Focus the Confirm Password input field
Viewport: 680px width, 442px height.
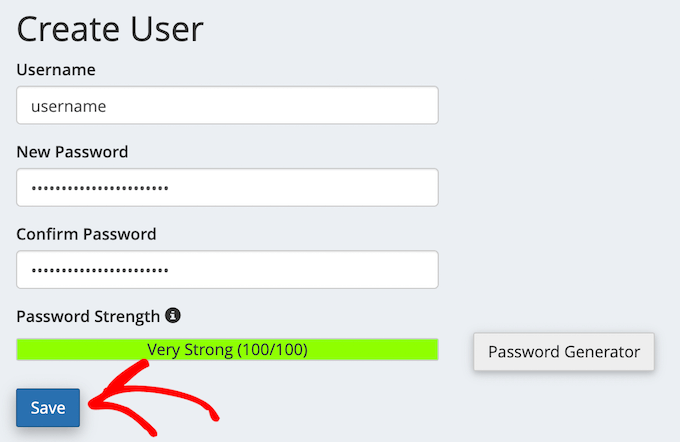[x=227, y=269]
